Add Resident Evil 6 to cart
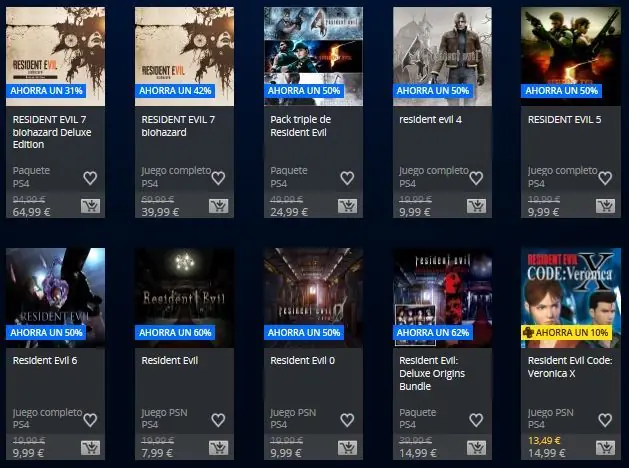Viewport: 629px width, 468px height. pyautogui.click(x=90, y=448)
